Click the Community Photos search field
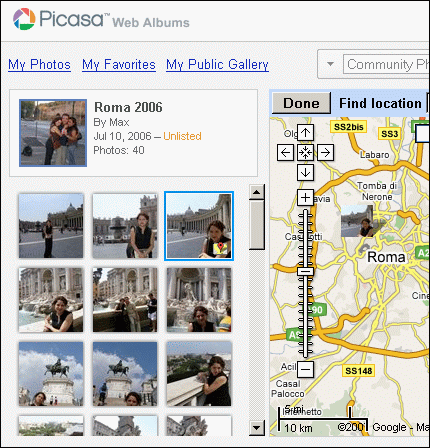This screenshot has width=430, height=448. tap(386, 64)
